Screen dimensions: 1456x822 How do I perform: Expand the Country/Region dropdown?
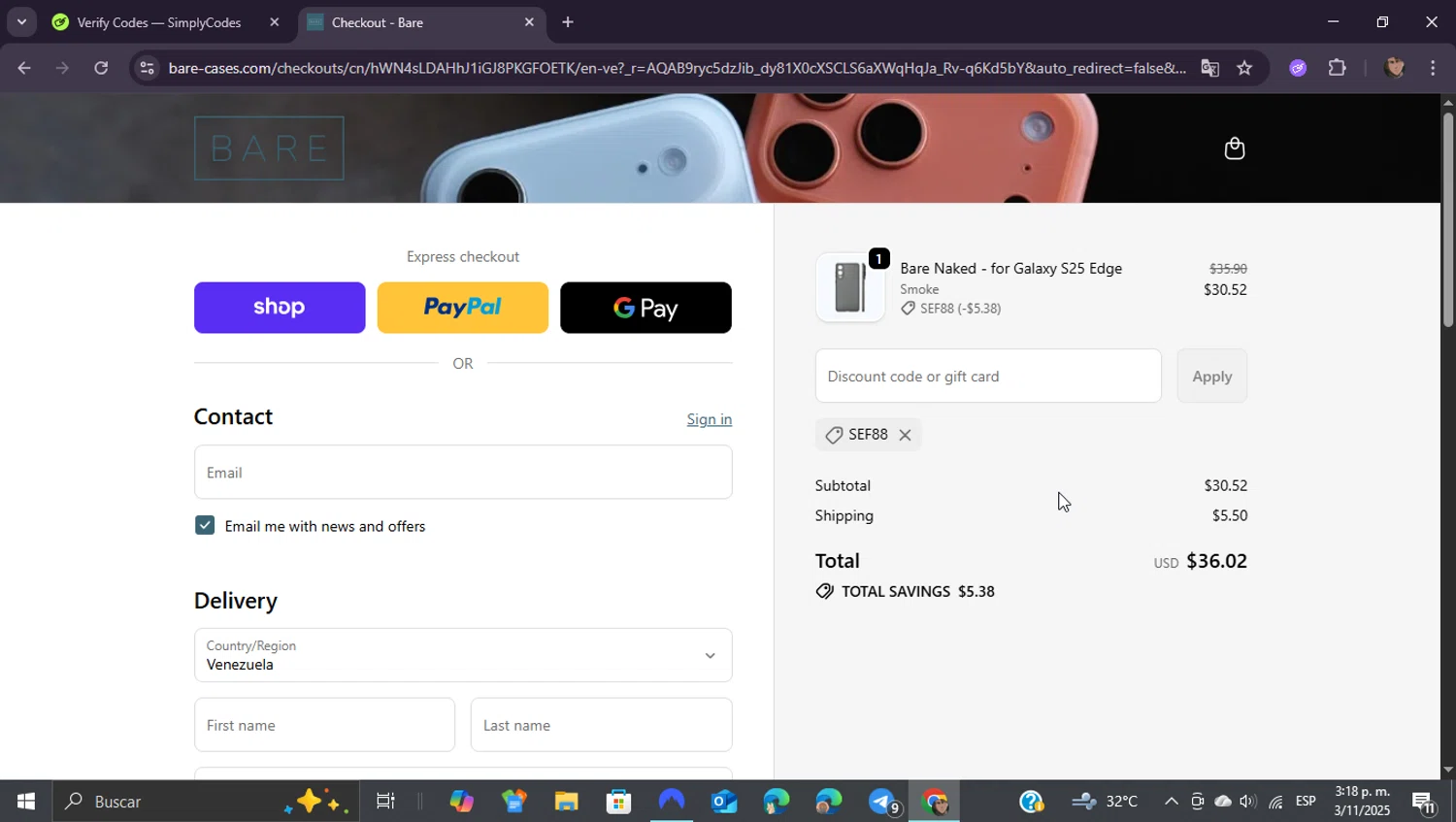pyautogui.click(x=463, y=655)
